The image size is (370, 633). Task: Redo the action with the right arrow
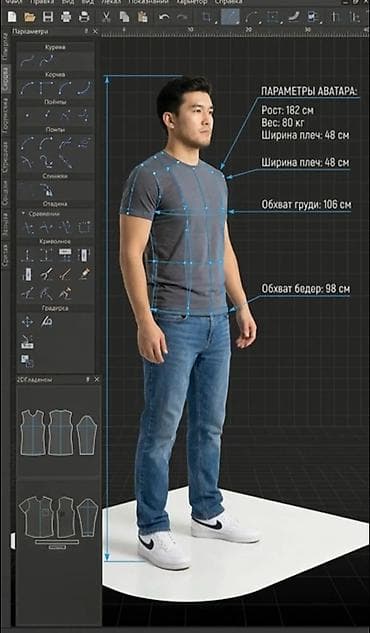tap(182, 17)
